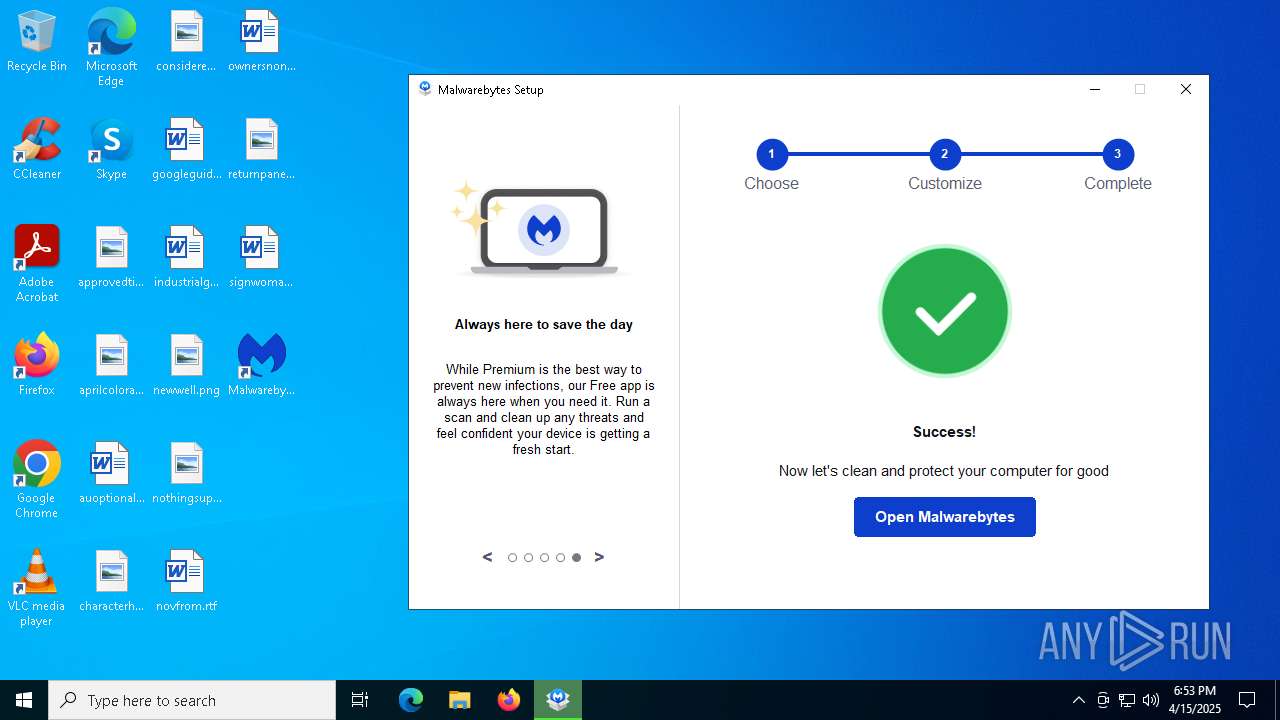Screen dimensions: 1280x720
Task: Click step 2 Customize circle
Action: click(944, 154)
